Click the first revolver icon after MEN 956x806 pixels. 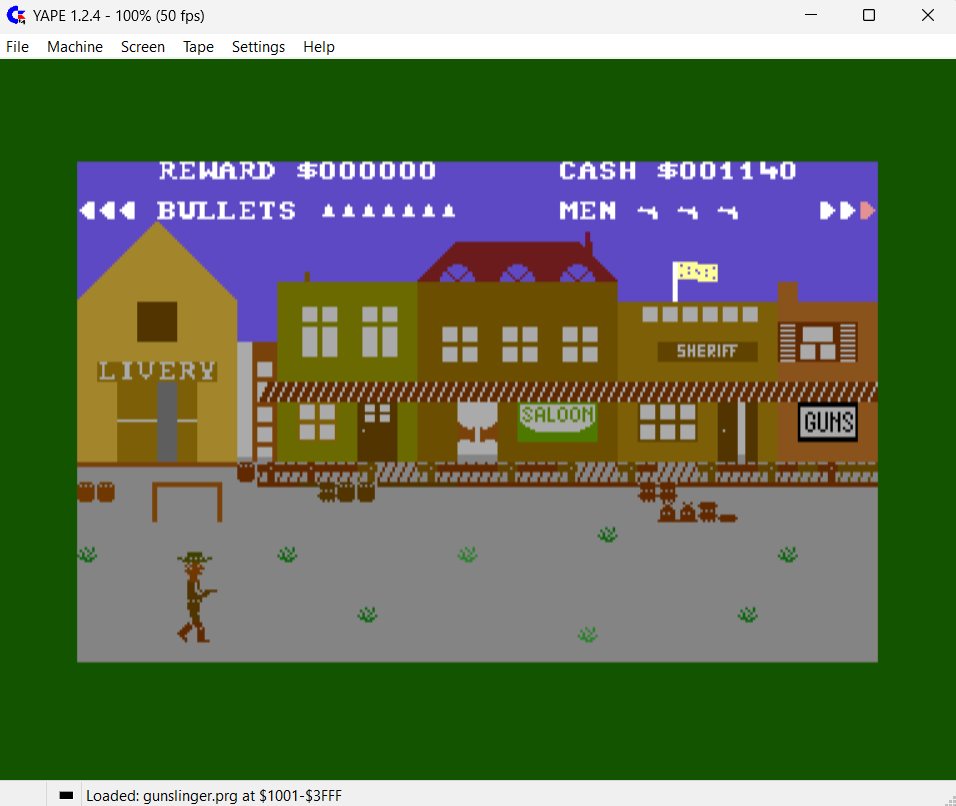[647, 212]
